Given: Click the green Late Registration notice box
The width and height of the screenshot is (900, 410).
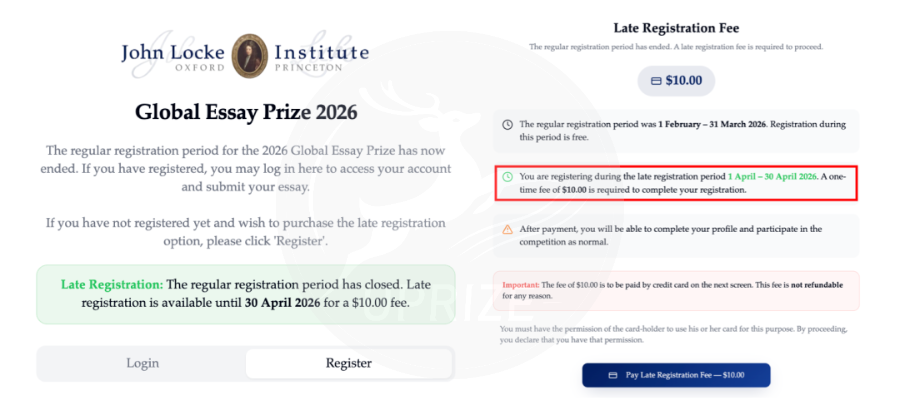Looking at the screenshot, I should (246, 294).
